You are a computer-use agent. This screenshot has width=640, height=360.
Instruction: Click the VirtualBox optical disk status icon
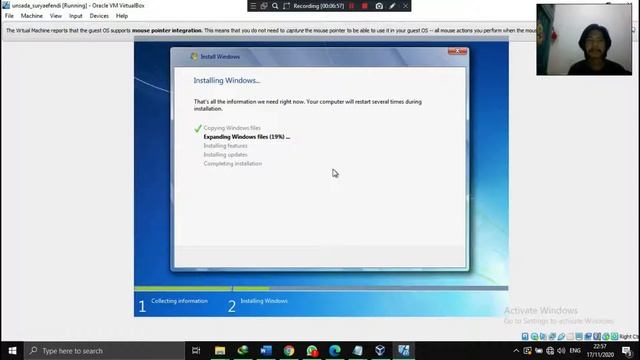[534, 336]
